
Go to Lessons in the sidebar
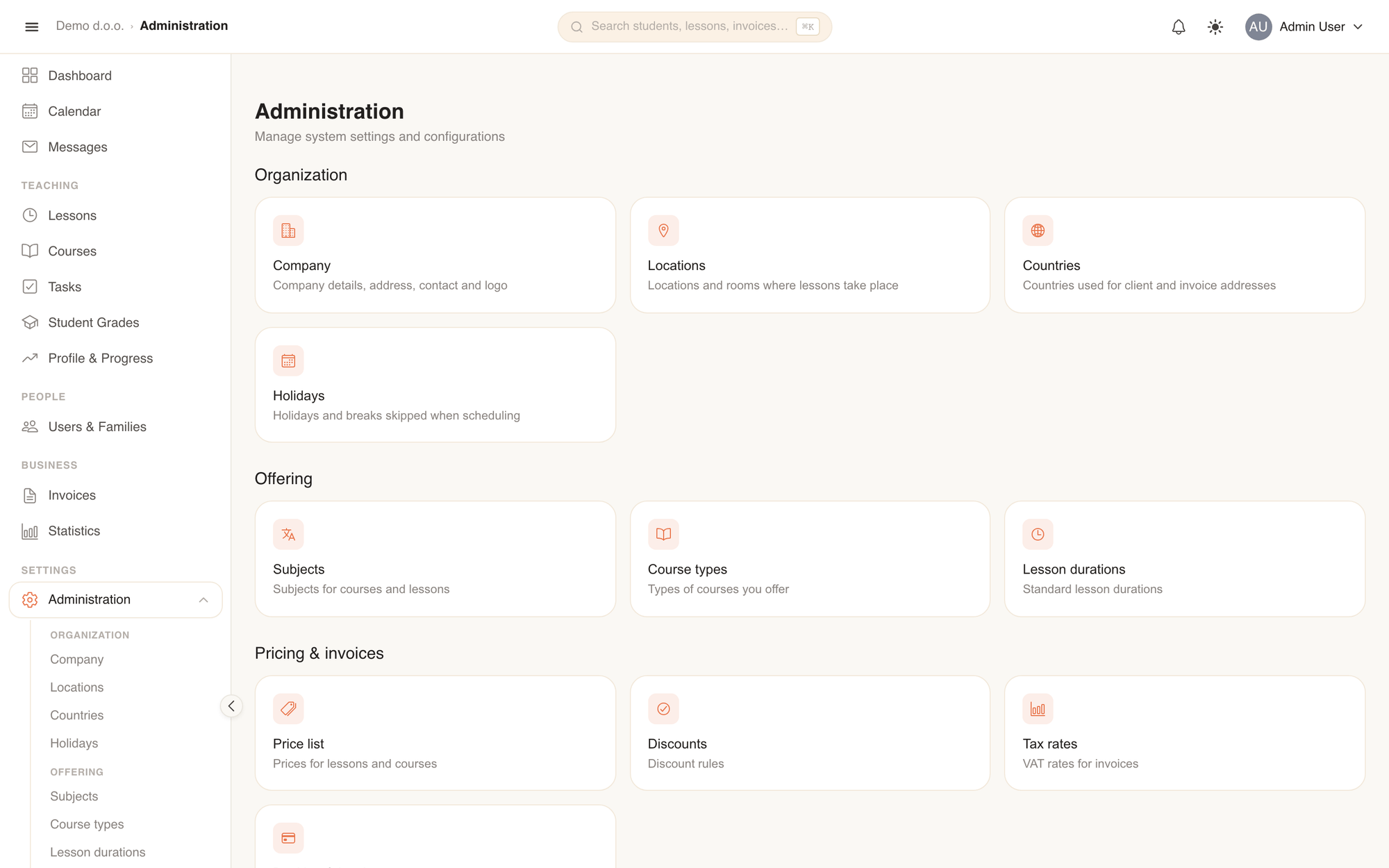point(115,215)
